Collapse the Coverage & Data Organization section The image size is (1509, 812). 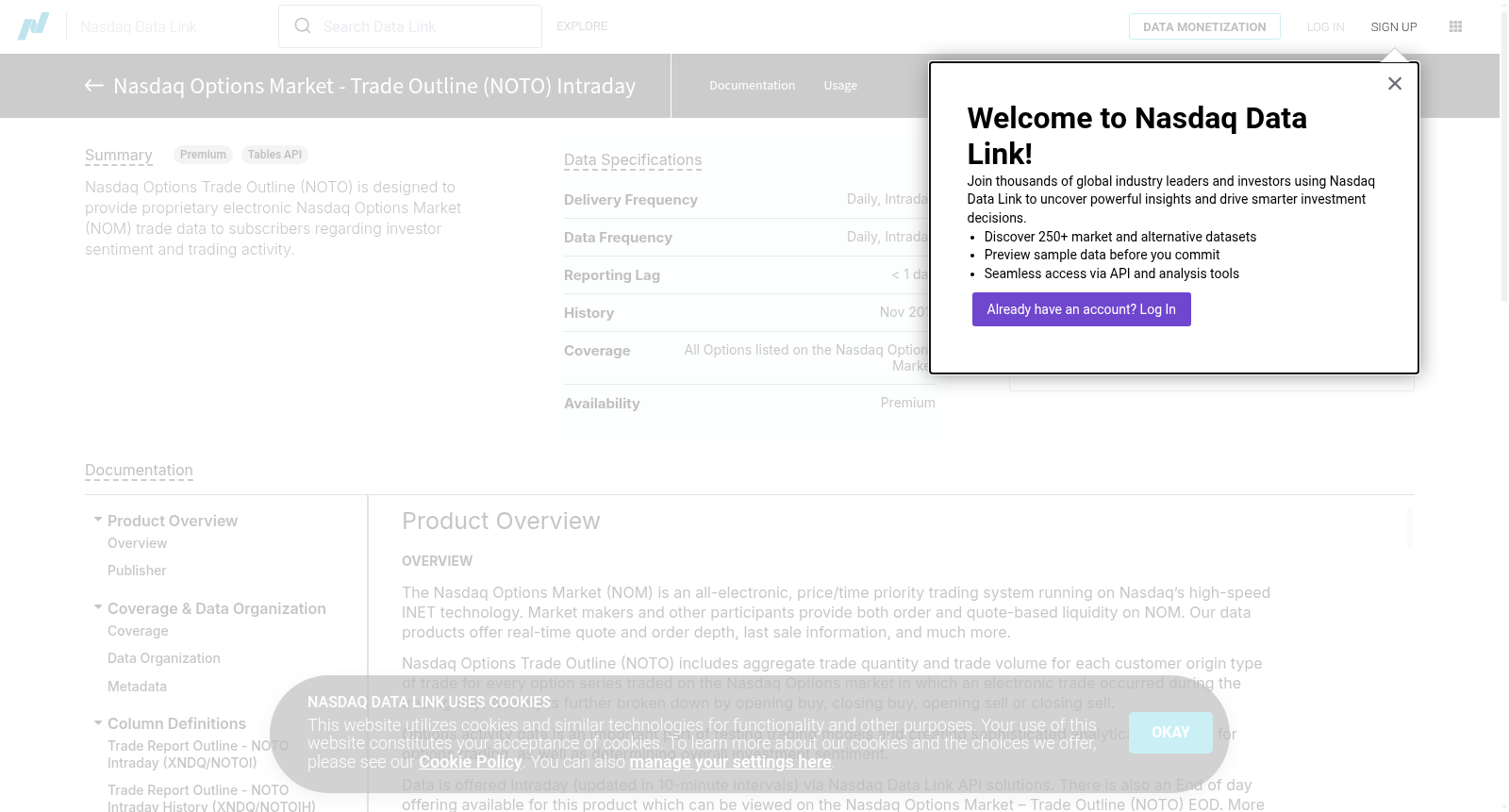(98, 607)
